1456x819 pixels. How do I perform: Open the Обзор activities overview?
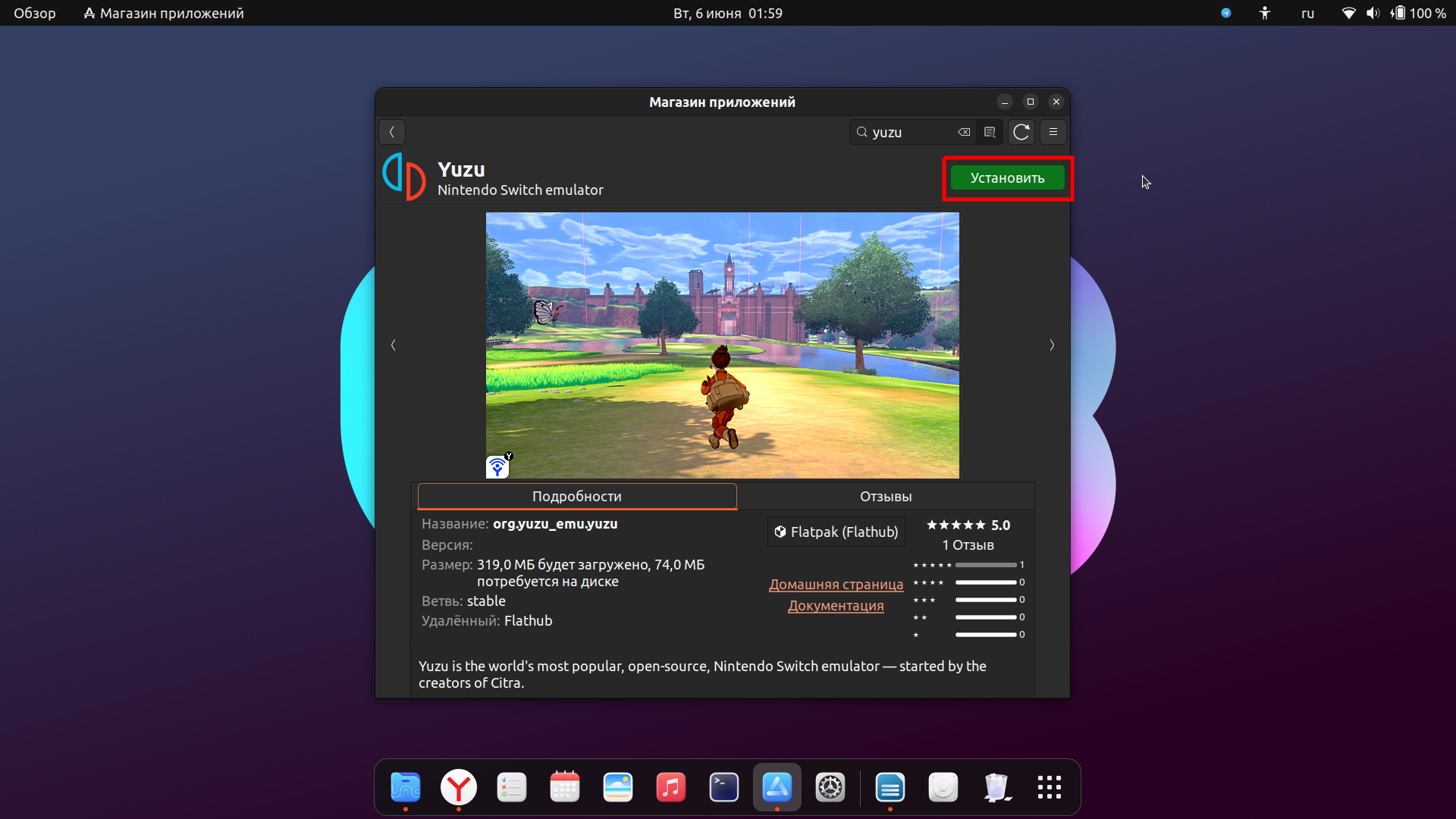pyautogui.click(x=35, y=13)
